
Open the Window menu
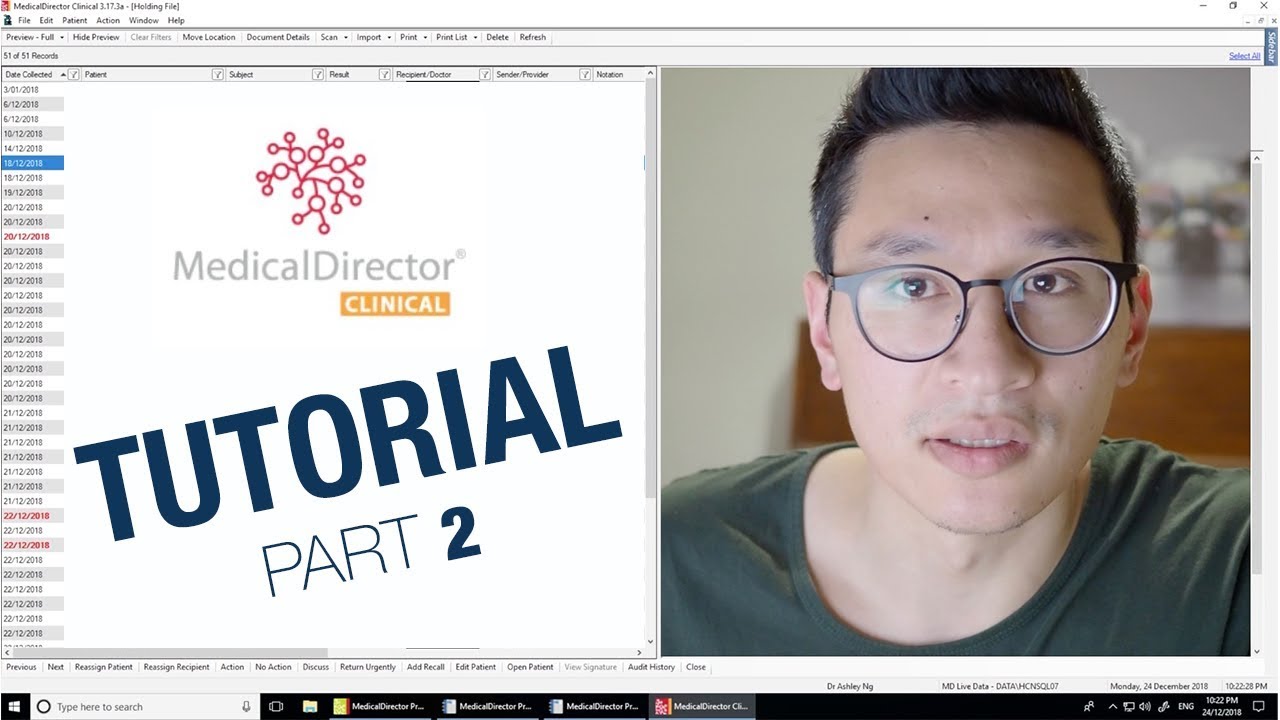coord(144,20)
